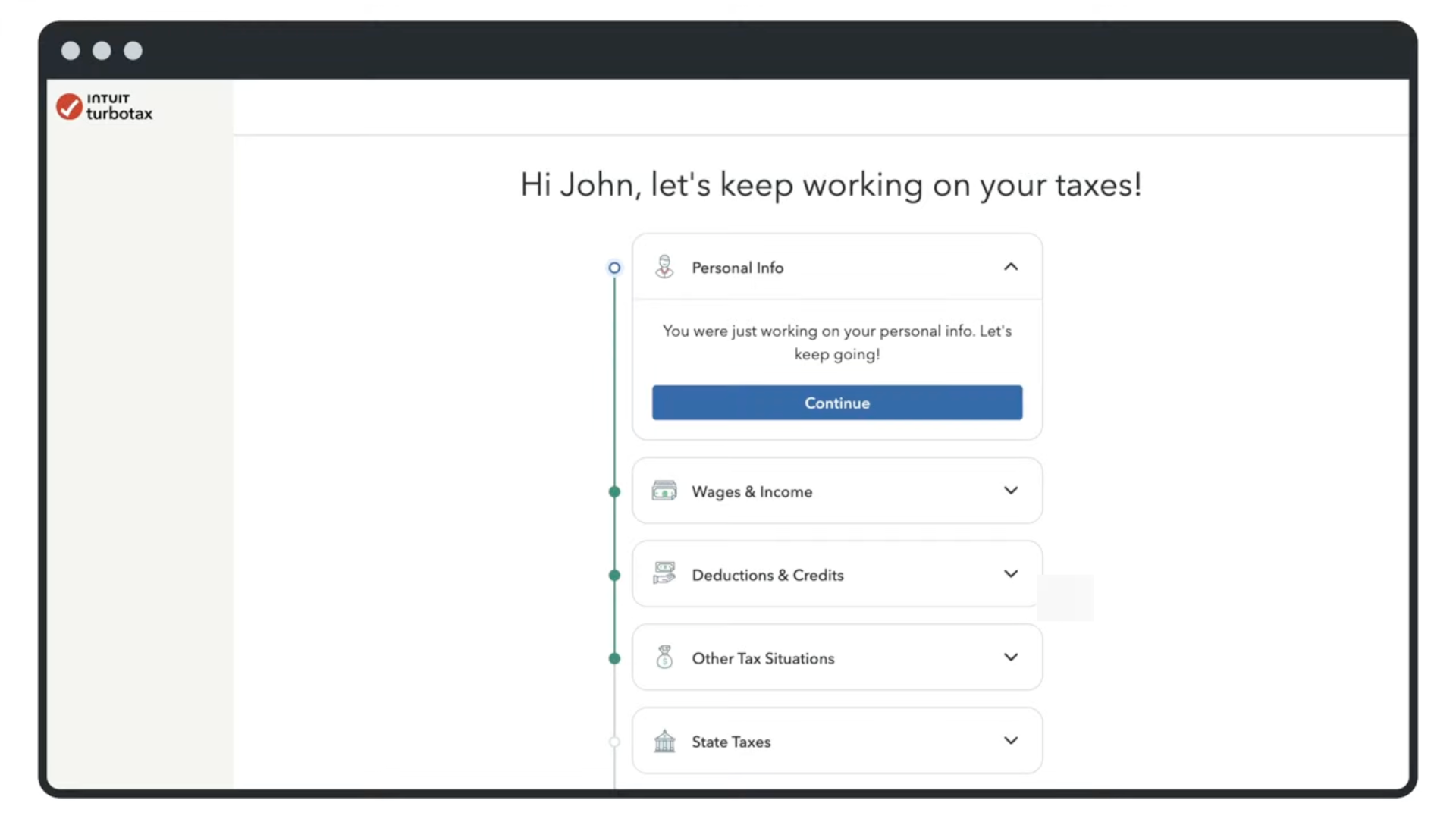This screenshot has height=819, width=1456.
Task: Click the Other Tax Situations progress dot
Action: [x=614, y=658]
